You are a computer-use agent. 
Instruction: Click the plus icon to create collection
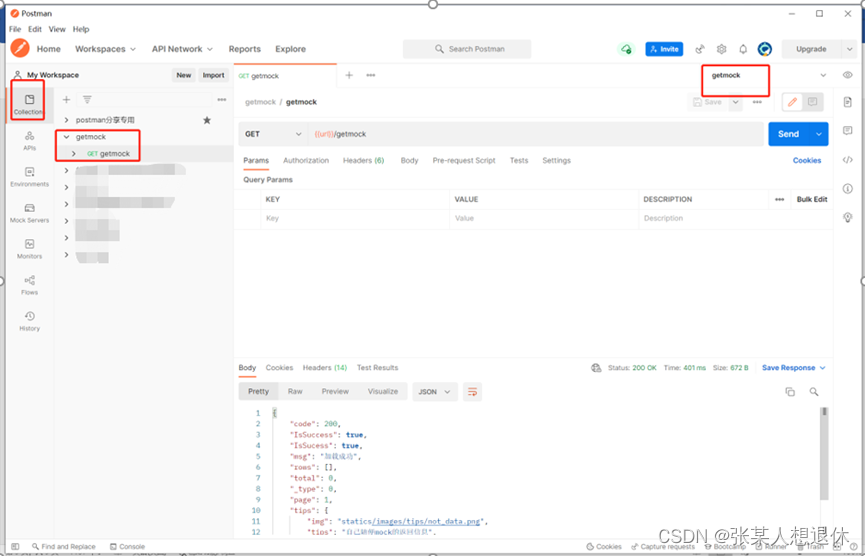(x=66, y=100)
